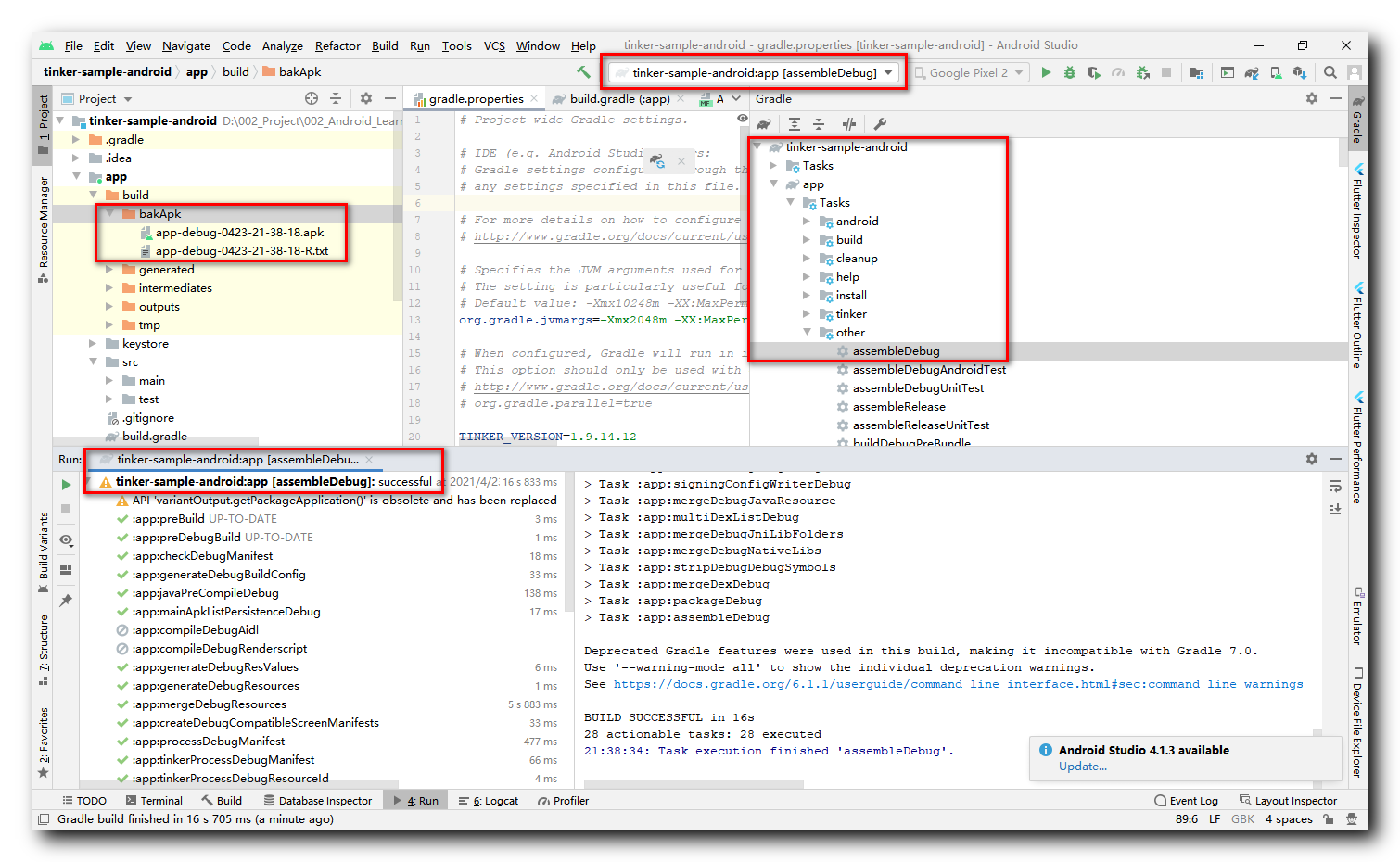This screenshot has width=1400, height=862.
Task: Open the AVD Device Manager
Action: click(1277, 71)
